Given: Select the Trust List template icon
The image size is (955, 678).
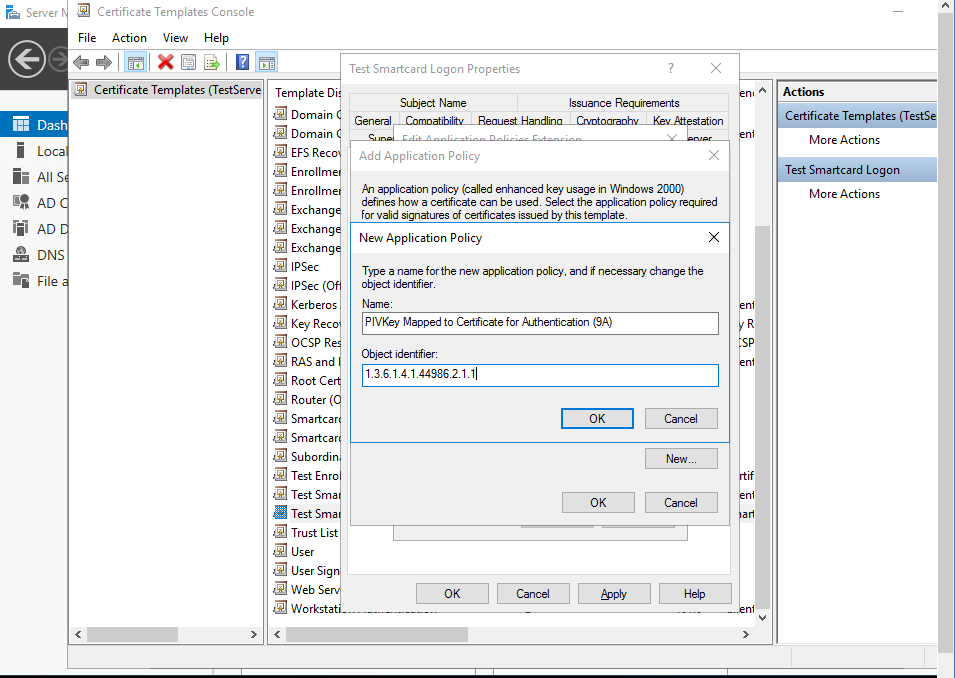Looking at the screenshot, I should 280,533.
